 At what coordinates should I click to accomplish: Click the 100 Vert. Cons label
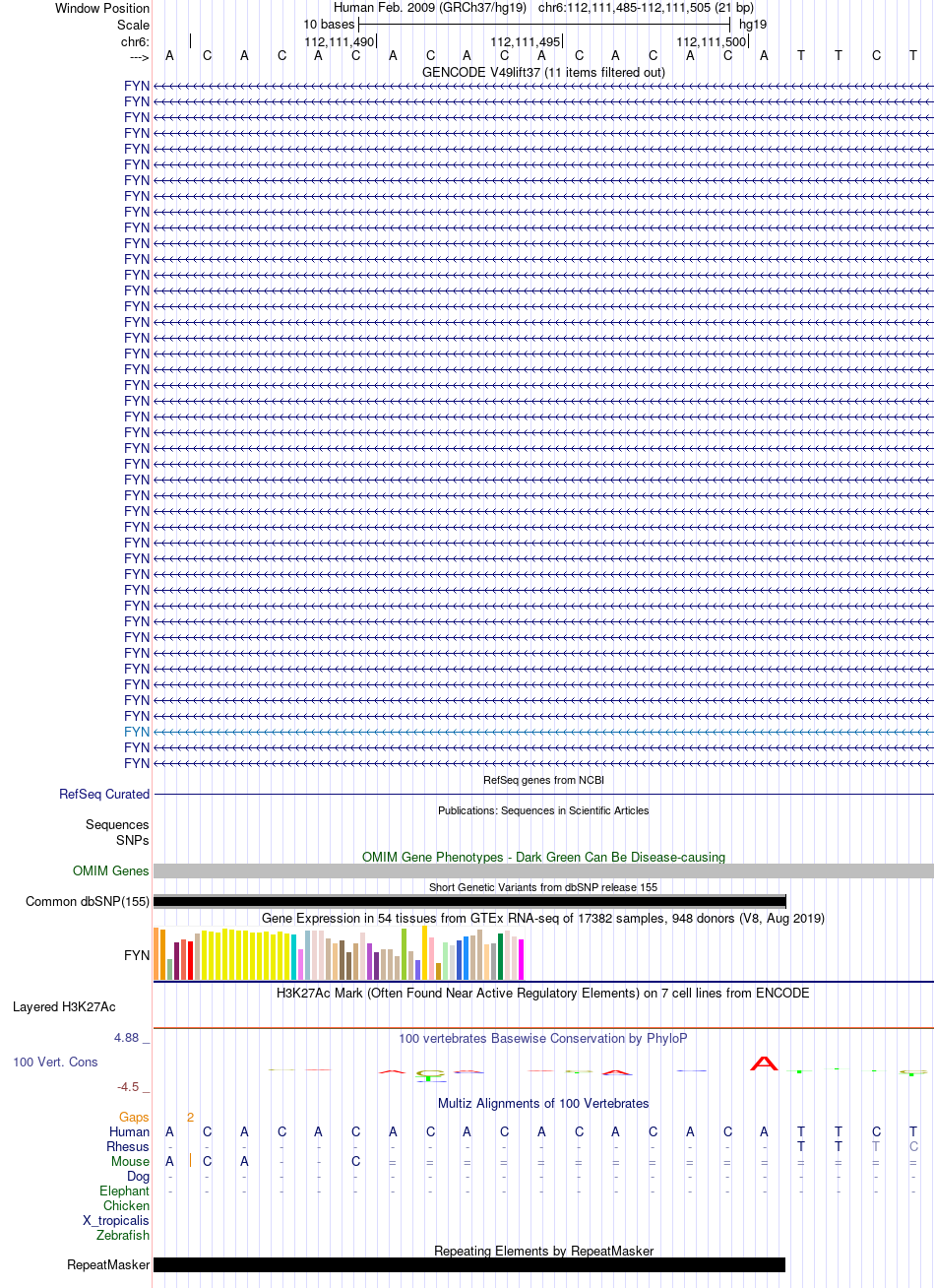coord(55,1062)
